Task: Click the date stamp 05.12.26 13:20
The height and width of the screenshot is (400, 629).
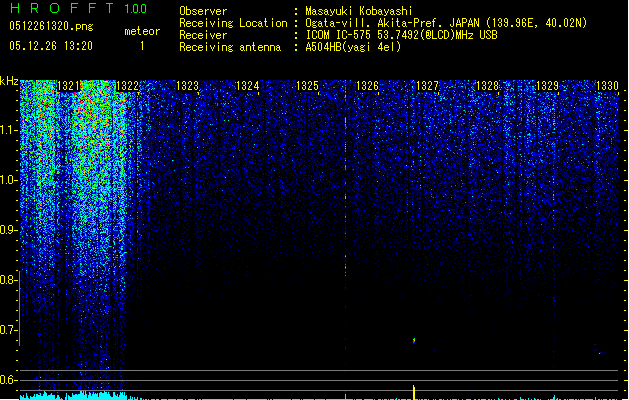Action: click(x=51, y=46)
